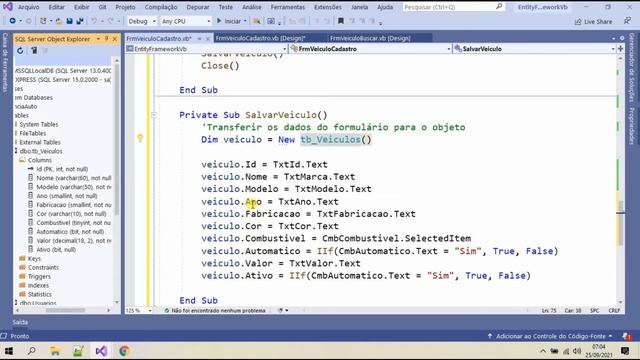Open the Saída output tab

pos(20,322)
